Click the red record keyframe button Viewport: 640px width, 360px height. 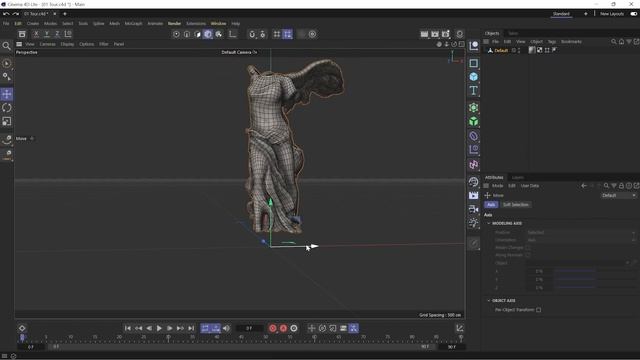pos(273,328)
